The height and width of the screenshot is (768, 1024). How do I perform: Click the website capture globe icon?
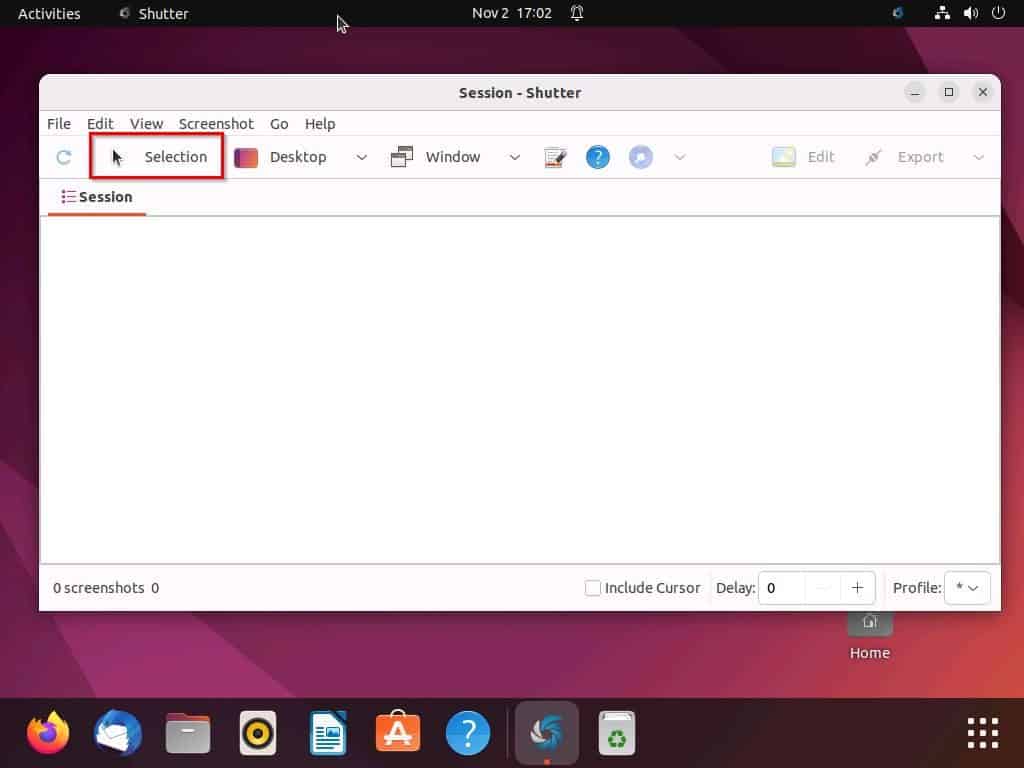(x=641, y=157)
